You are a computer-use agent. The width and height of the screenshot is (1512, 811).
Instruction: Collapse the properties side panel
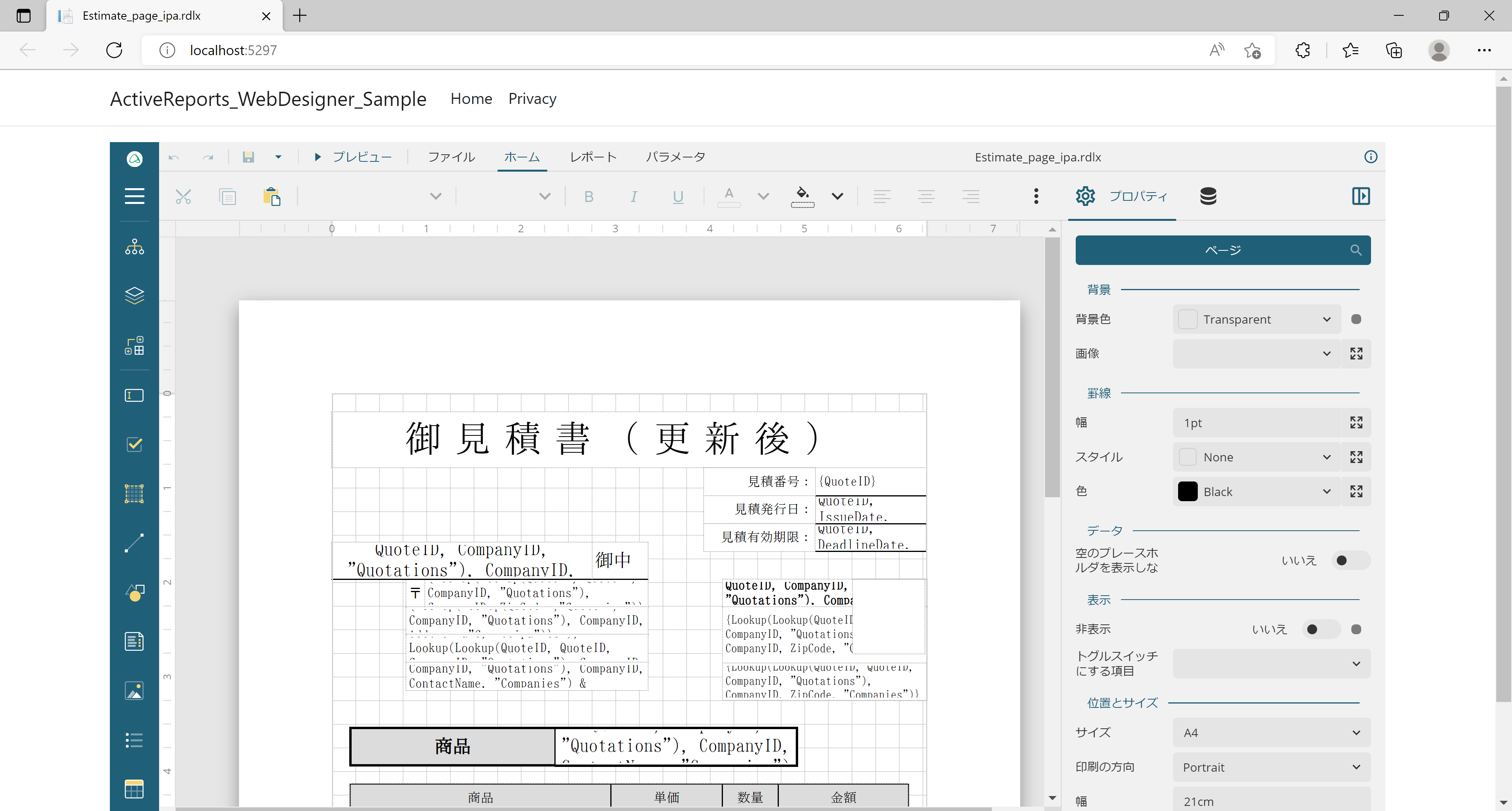click(1360, 196)
